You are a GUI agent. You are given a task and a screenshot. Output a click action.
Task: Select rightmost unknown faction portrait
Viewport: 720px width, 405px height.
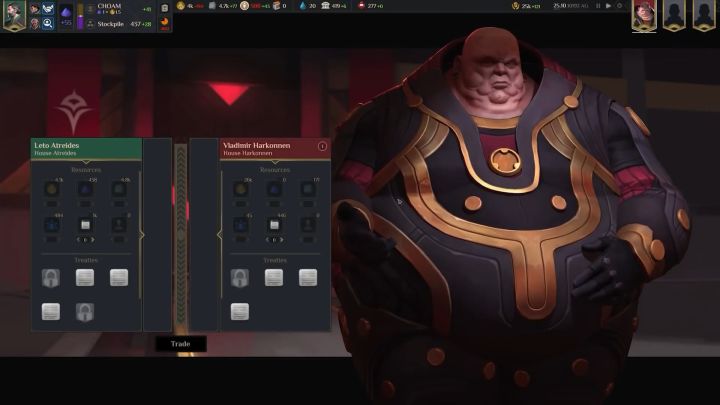pyautogui.click(x=703, y=15)
